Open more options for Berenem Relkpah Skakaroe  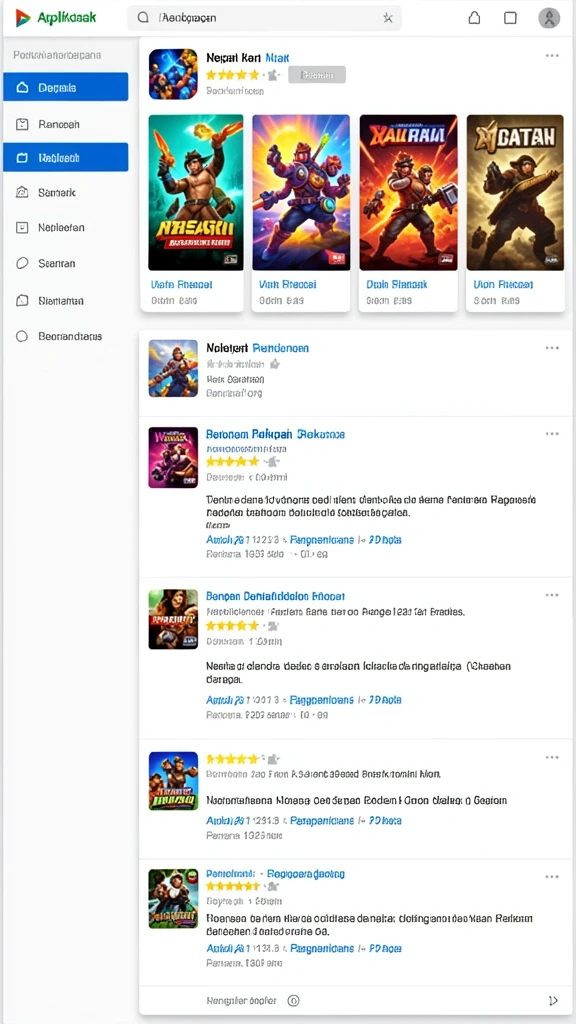552,434
